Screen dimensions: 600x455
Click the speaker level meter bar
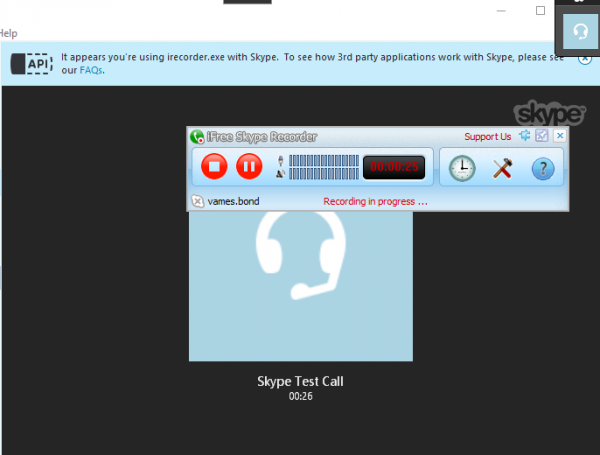(324, 174)
